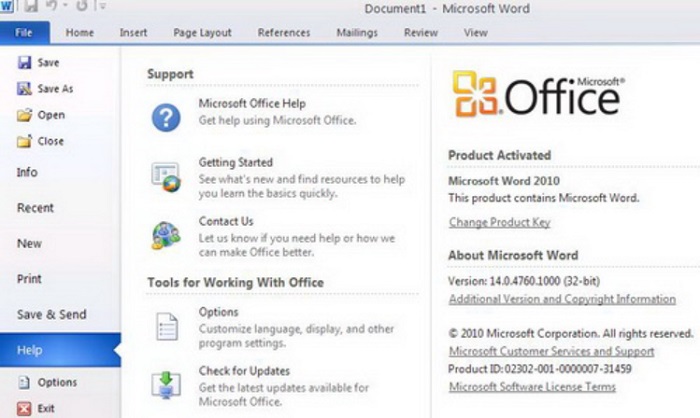The width and height of the screenshot is (700, 418).
Task: Click the Save As icon
Action: tap(24, 88)
